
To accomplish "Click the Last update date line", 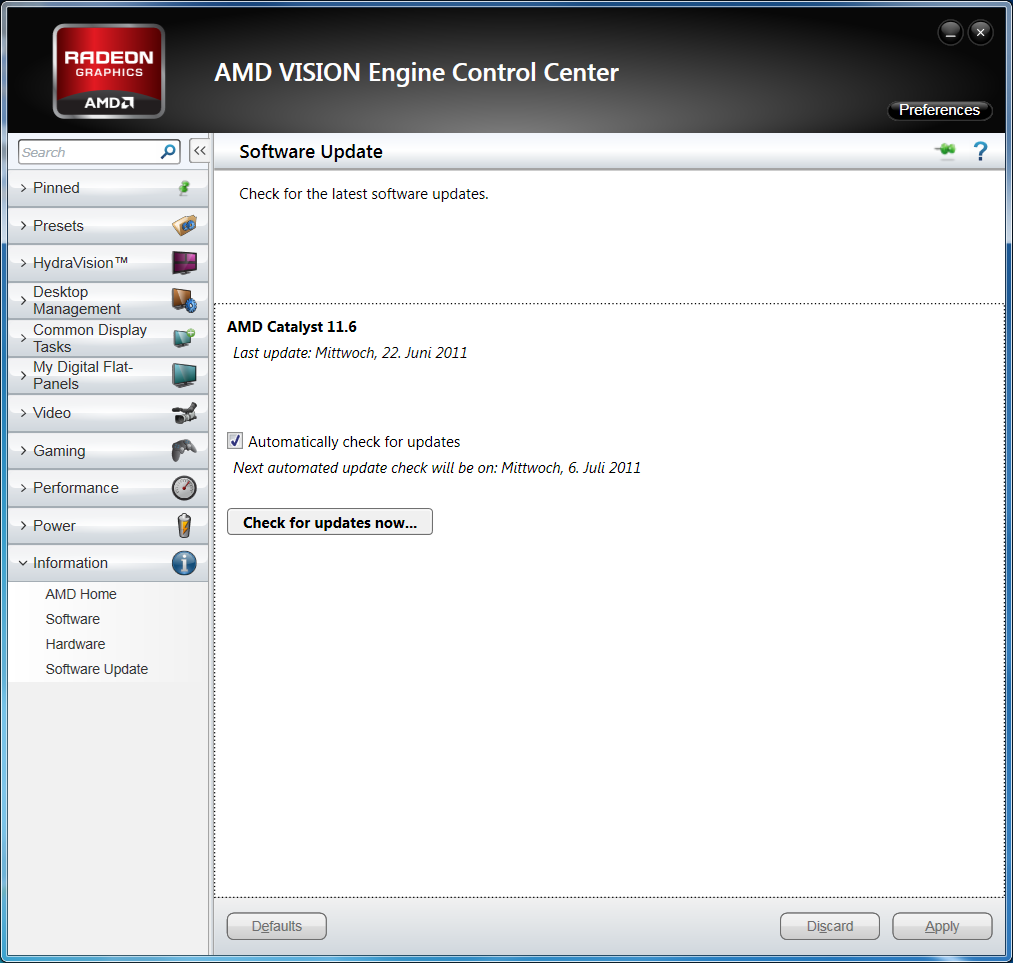I will point(350,353).
